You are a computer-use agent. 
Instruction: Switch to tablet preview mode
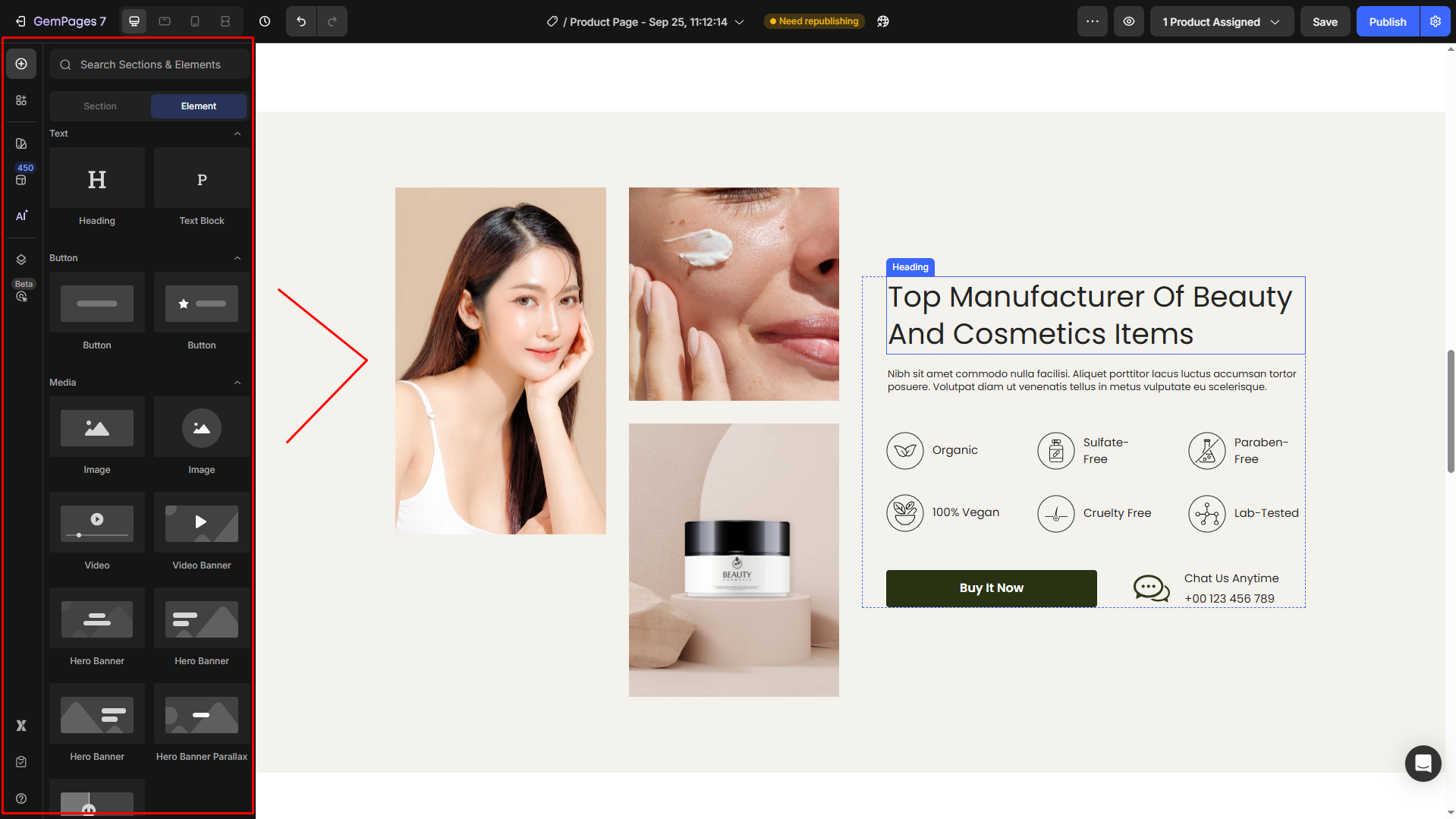[164, 21]
